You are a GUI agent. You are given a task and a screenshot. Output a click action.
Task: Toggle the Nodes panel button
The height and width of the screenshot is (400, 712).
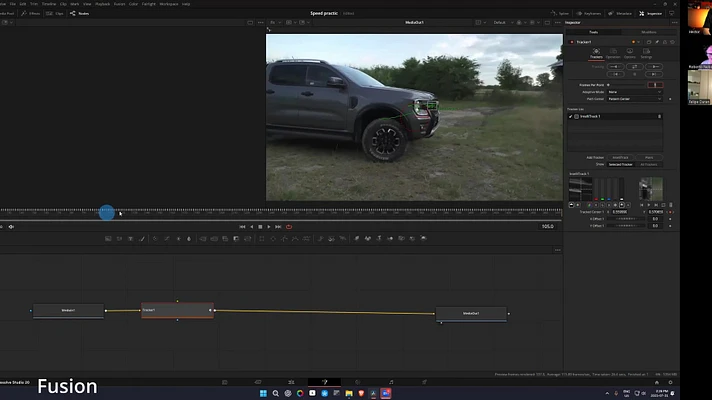(80, 13)
